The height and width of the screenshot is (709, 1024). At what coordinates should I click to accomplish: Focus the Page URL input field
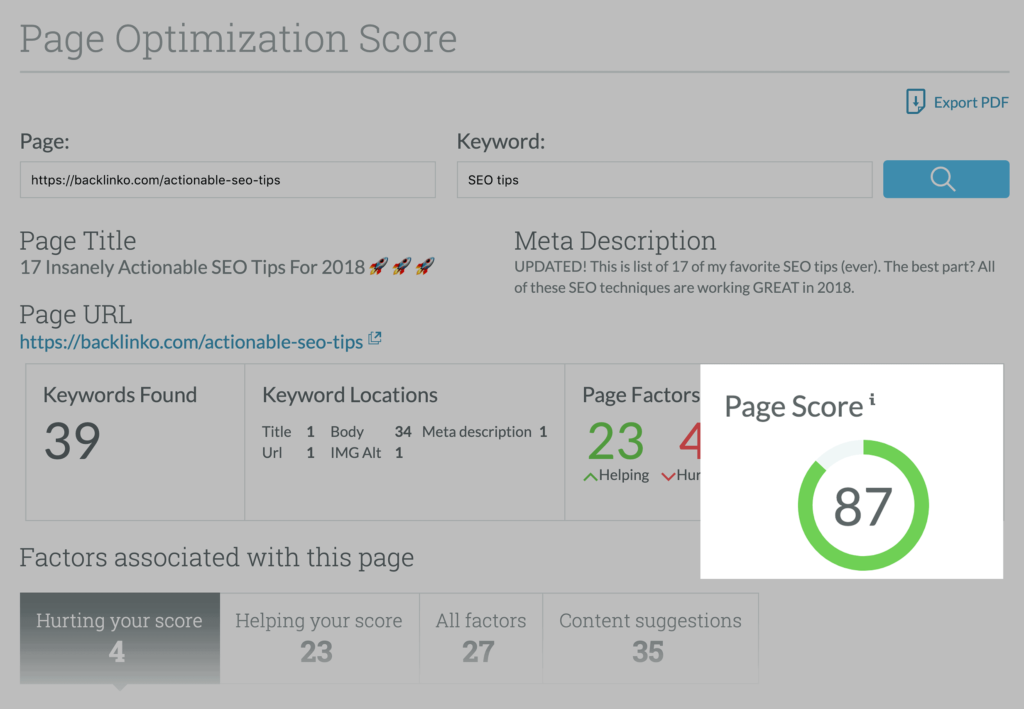pos(227,180)
